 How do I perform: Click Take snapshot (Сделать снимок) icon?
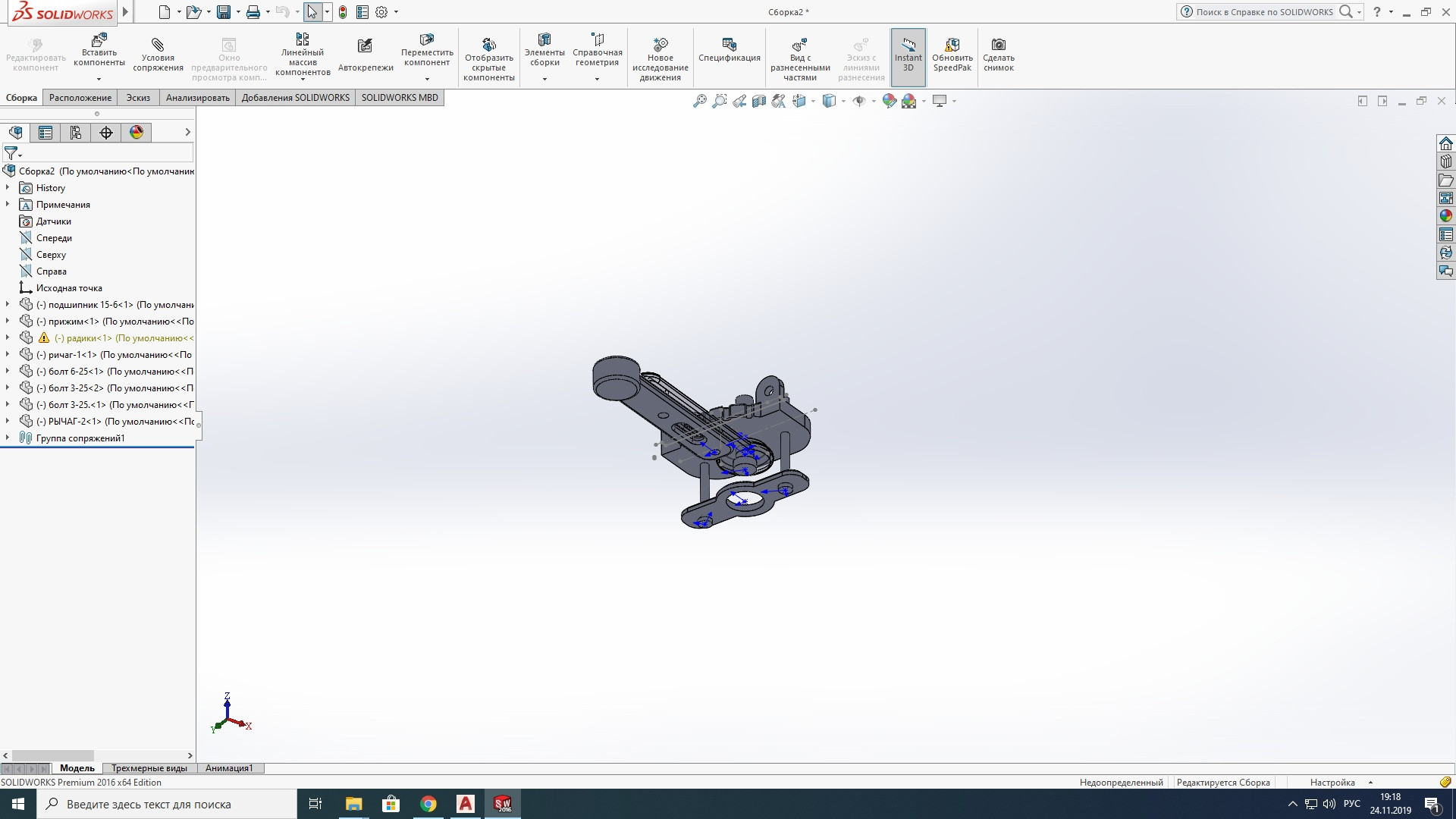tap(999, 45)
